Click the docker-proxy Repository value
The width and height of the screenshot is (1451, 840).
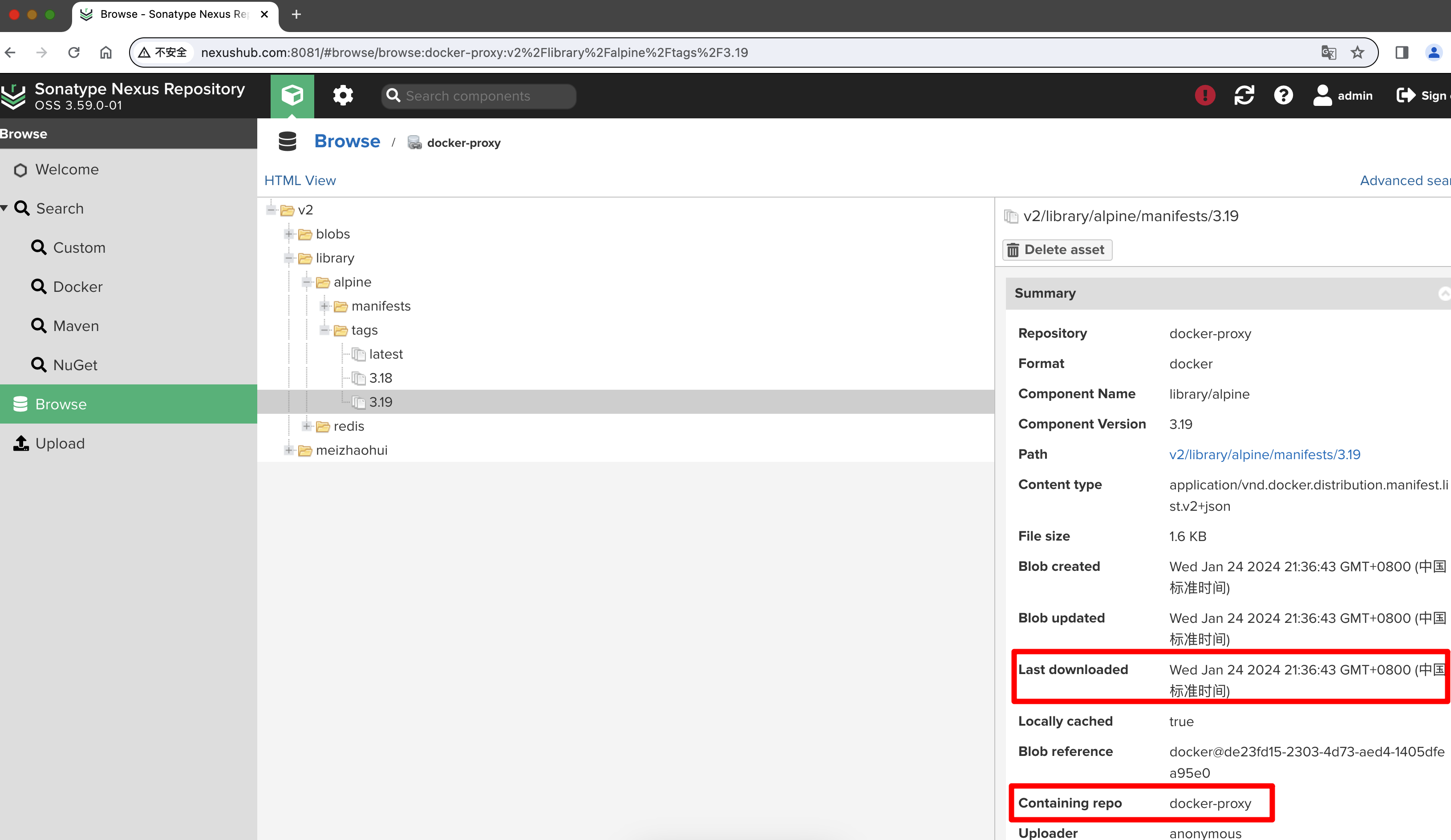click(1210, 333)
